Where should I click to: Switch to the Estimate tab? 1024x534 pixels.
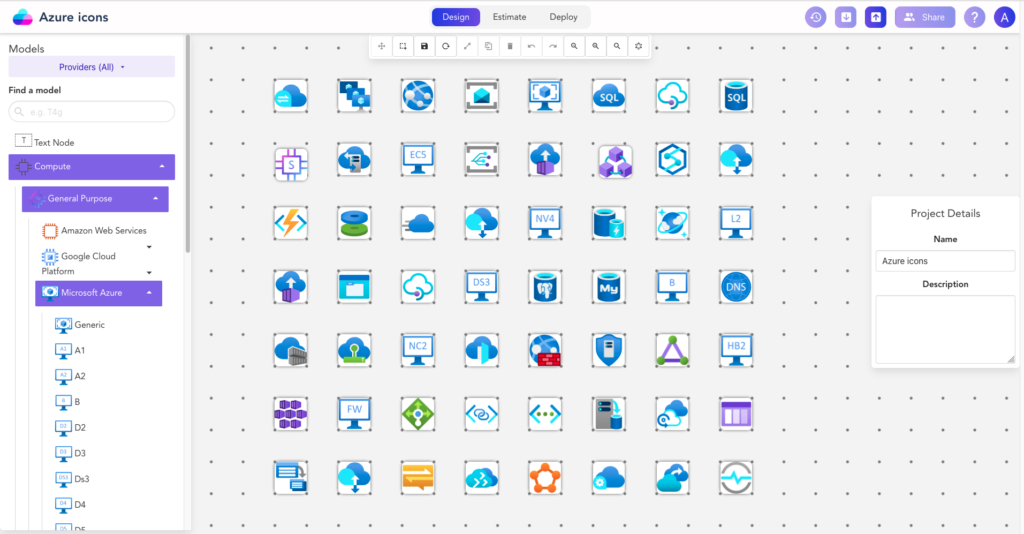pyautogui.click(x=509, y=17)
